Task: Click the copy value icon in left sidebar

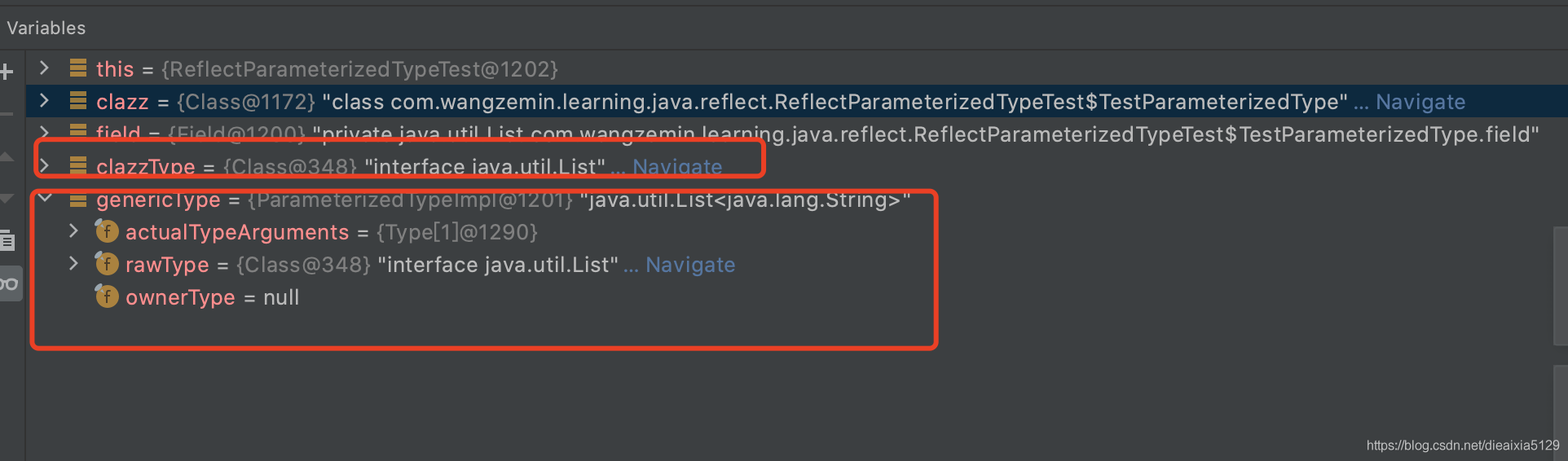Action: pyautogui.click(x=7, y=240)
